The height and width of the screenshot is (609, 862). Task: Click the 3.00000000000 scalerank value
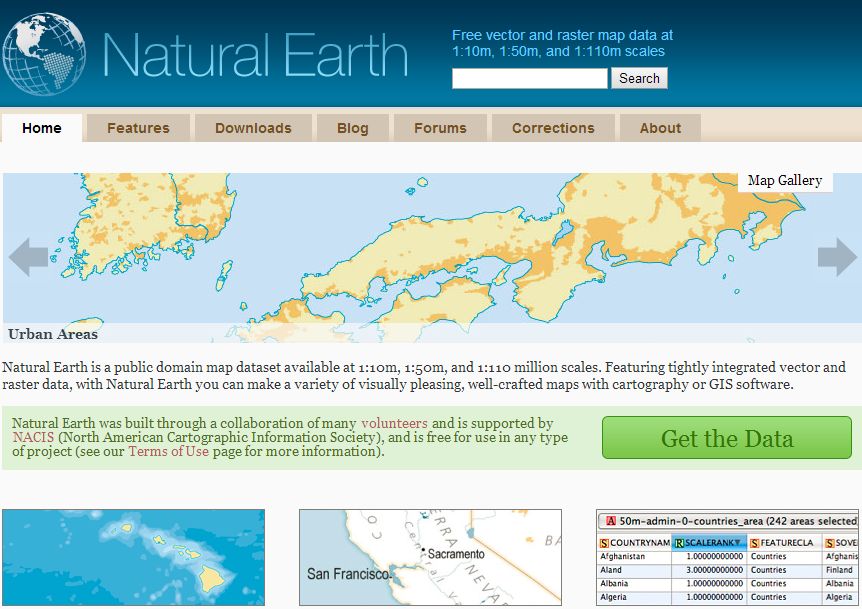point(715,571)
